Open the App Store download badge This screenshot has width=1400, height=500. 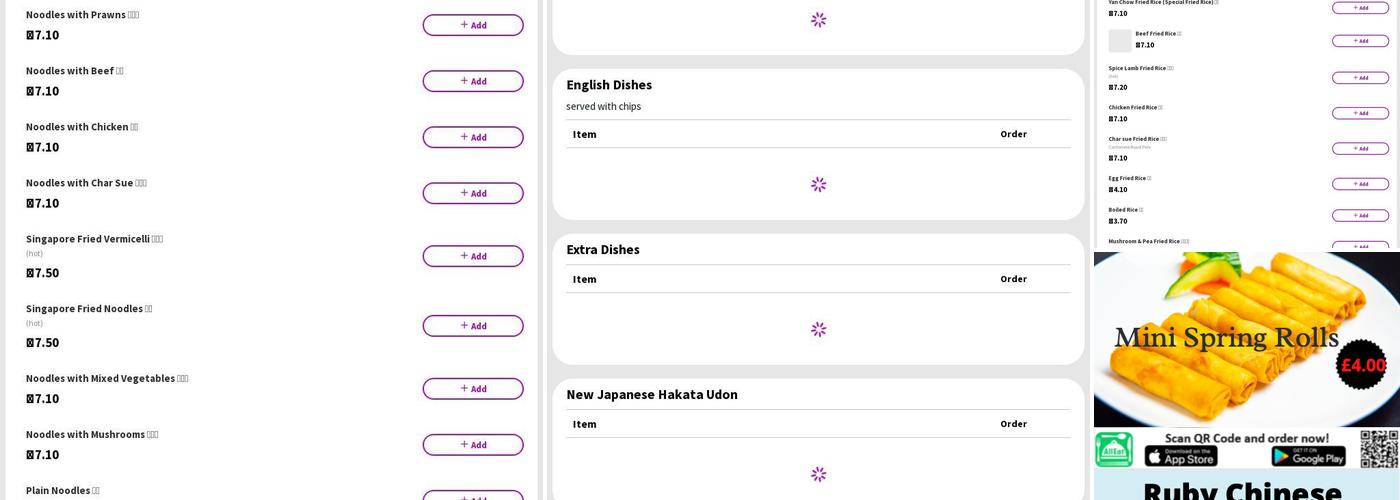point(1180,457)
